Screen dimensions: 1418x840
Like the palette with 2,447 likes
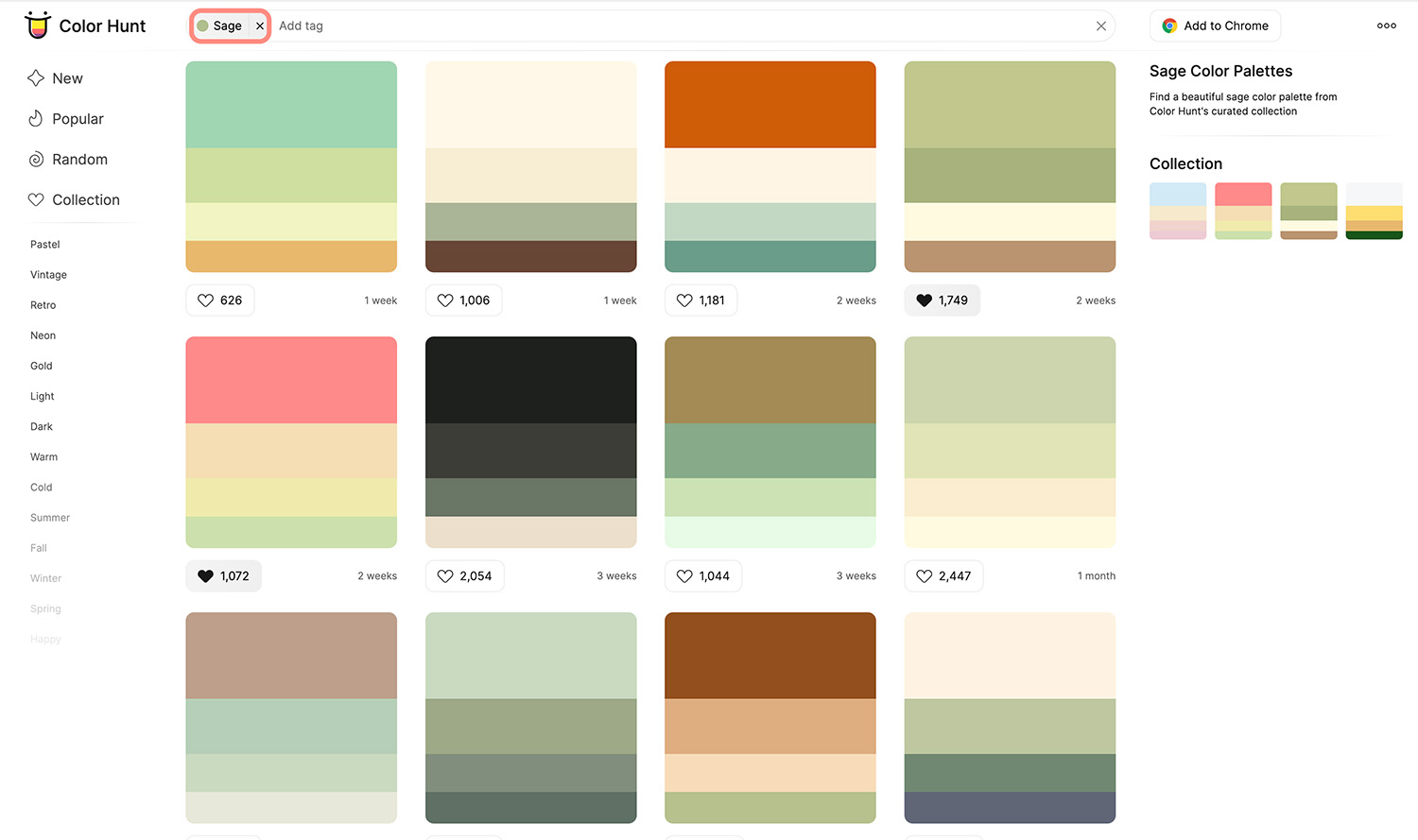(x=944, y=576)
